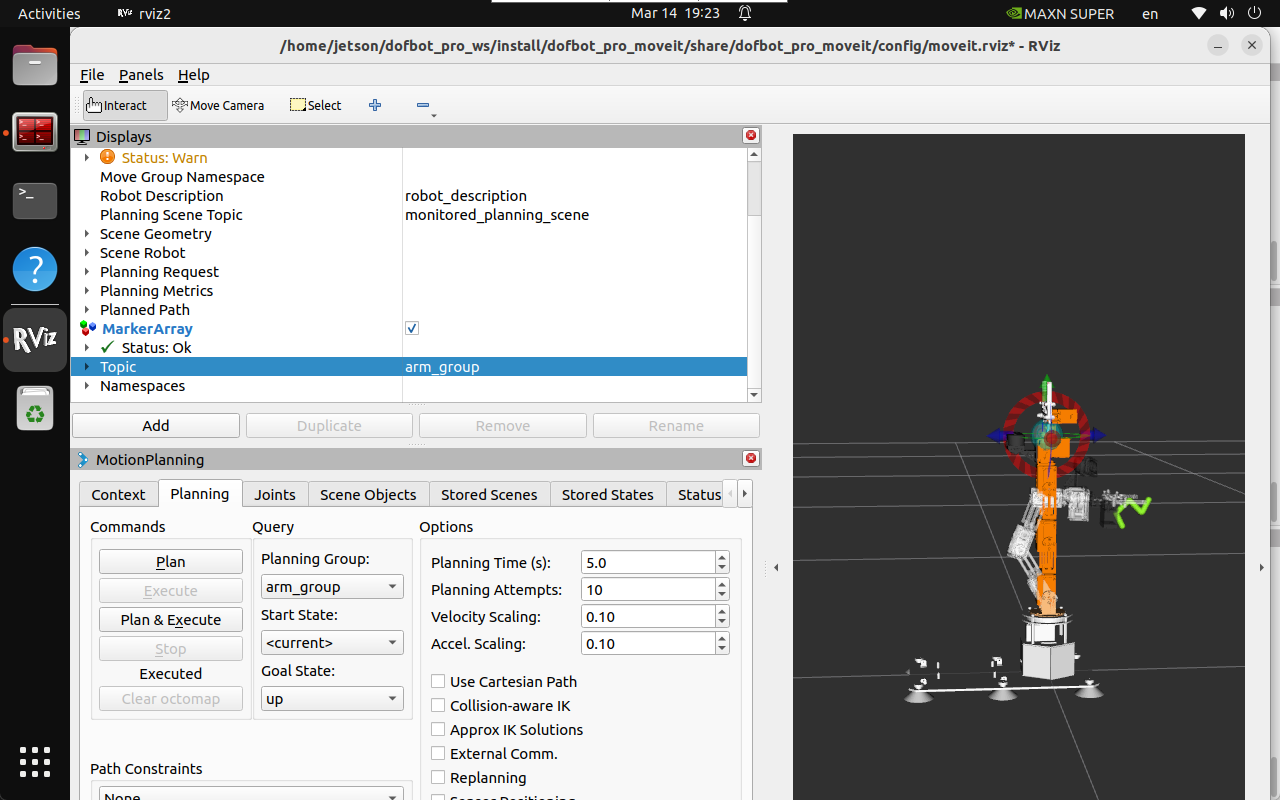Viewport: 1280px width, 800px height.
Task: Close the Displays panel
Action: coord(751,136)
